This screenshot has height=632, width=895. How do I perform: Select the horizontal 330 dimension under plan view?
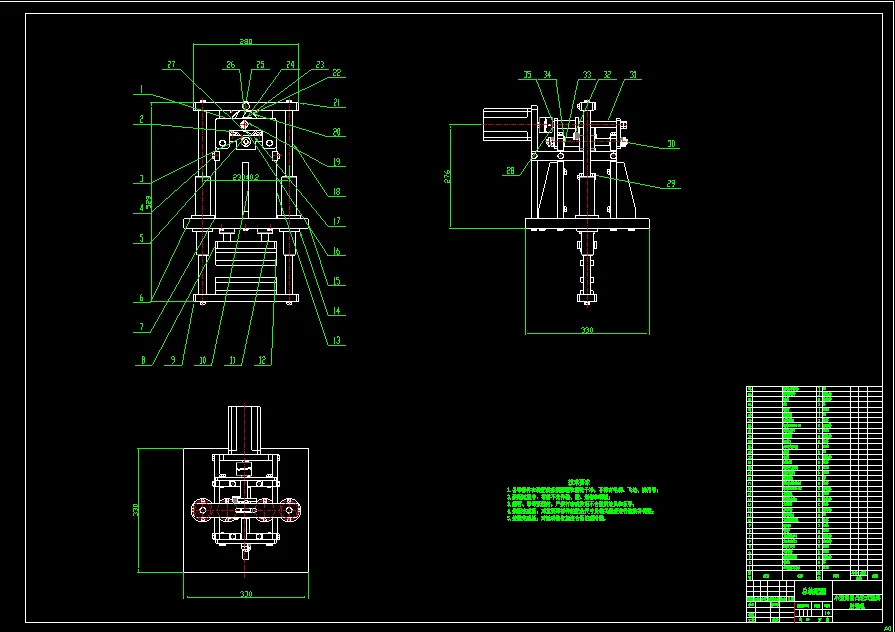click(246, 594)
